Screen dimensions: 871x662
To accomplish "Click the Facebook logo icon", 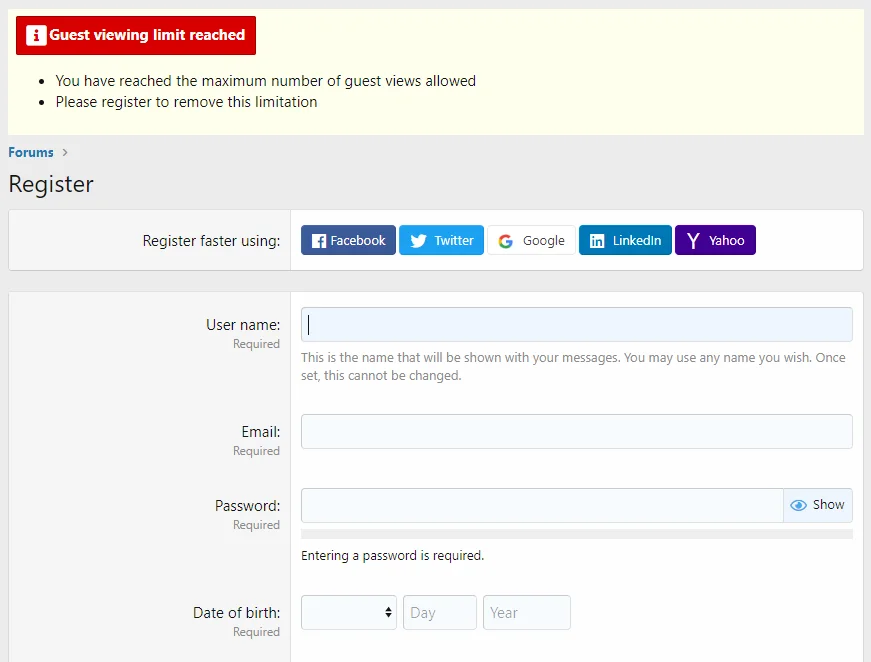I will (319, 241).
